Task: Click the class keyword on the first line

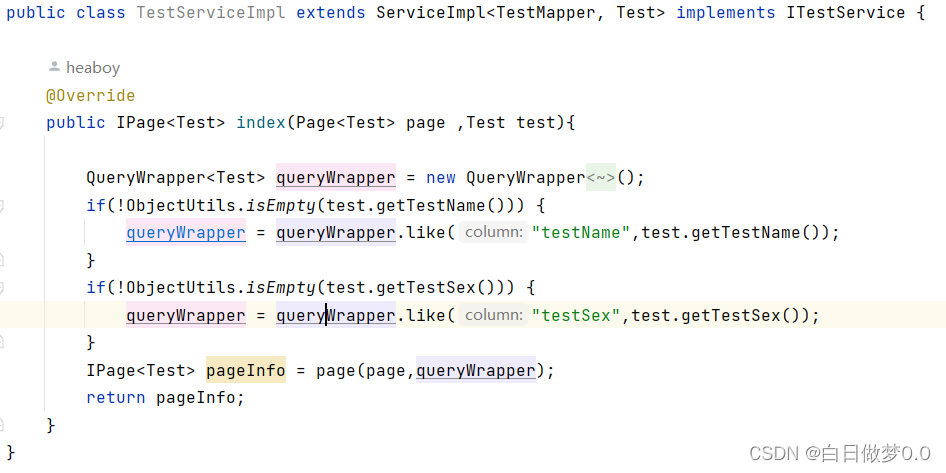Action: [101, 13]
